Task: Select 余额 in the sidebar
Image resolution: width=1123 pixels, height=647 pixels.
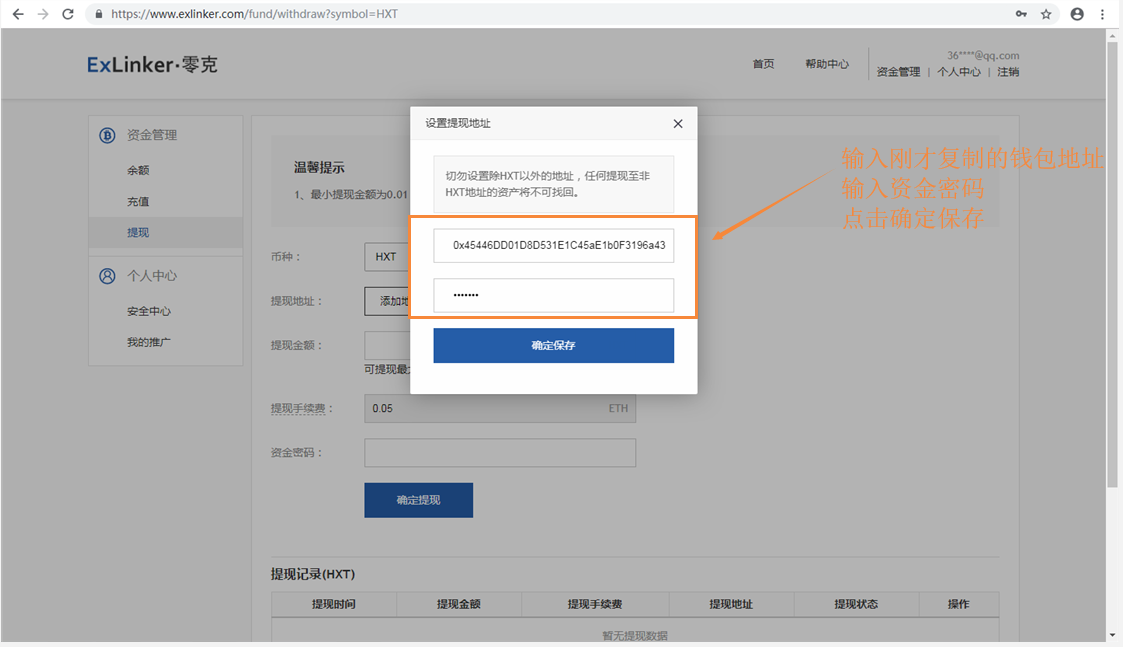Action: coord(138,170)
